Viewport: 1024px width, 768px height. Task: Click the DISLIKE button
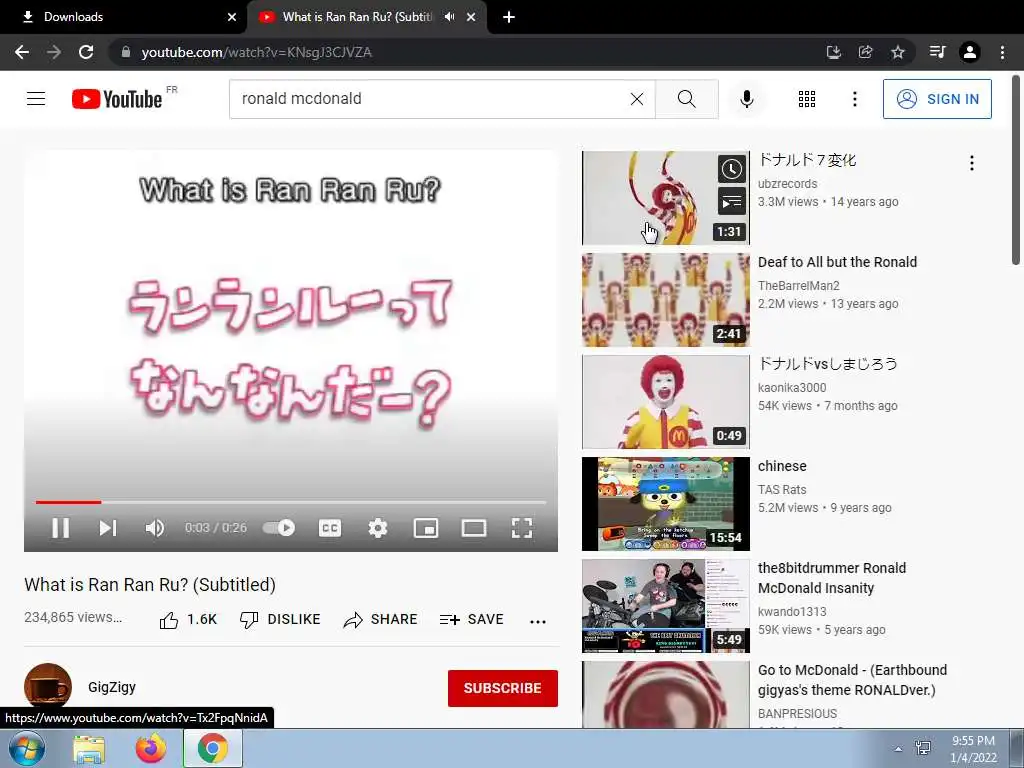[x=280, y=620]
